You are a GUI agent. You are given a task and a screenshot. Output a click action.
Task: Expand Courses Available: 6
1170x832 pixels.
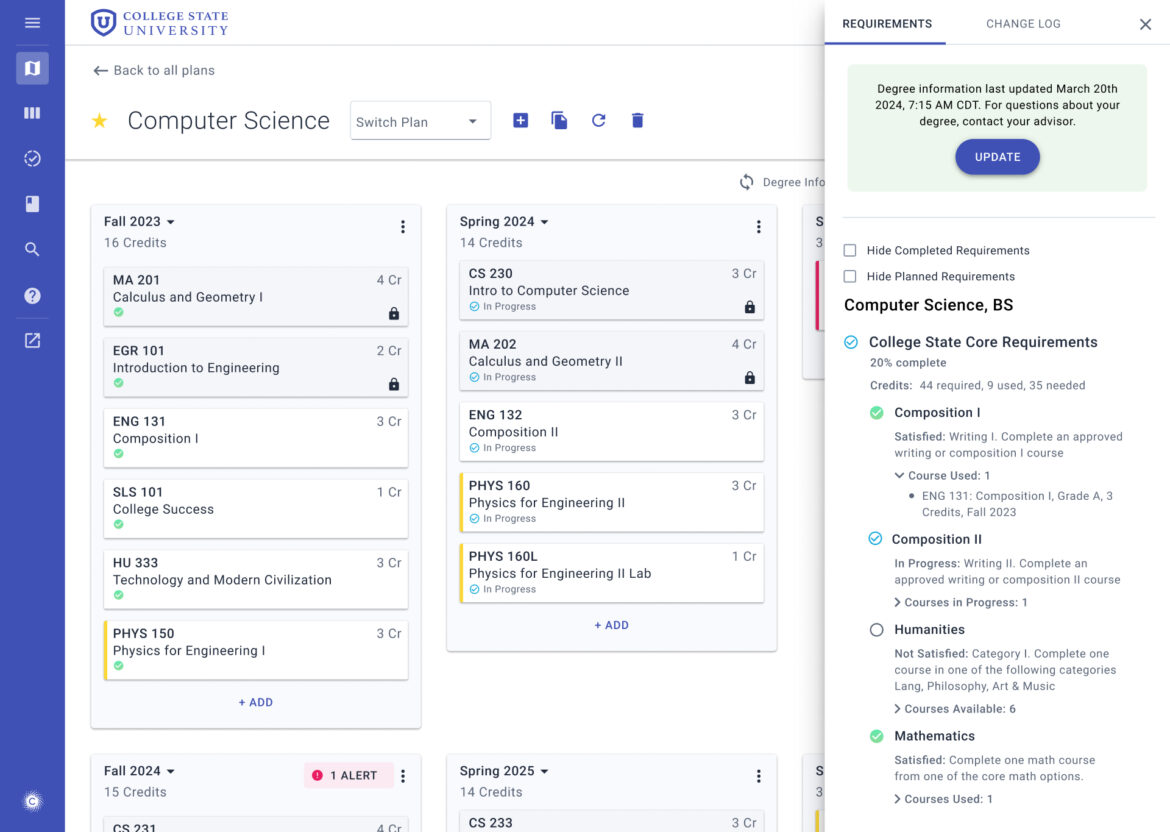coord(955,709)
